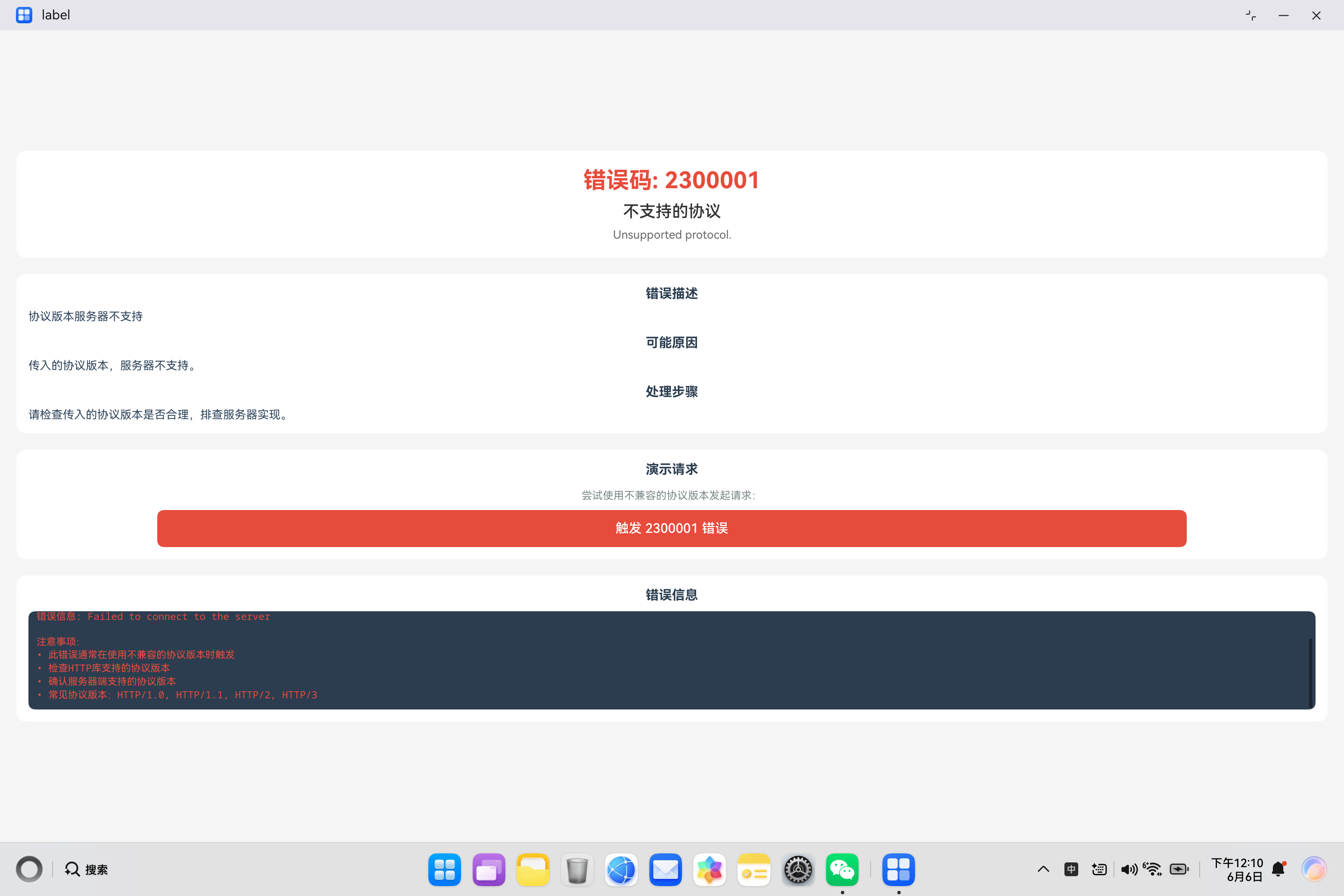Open the 搜索 search box on taskbar
The width and height of the screenshot is (1344, 896).
point(86,869)
